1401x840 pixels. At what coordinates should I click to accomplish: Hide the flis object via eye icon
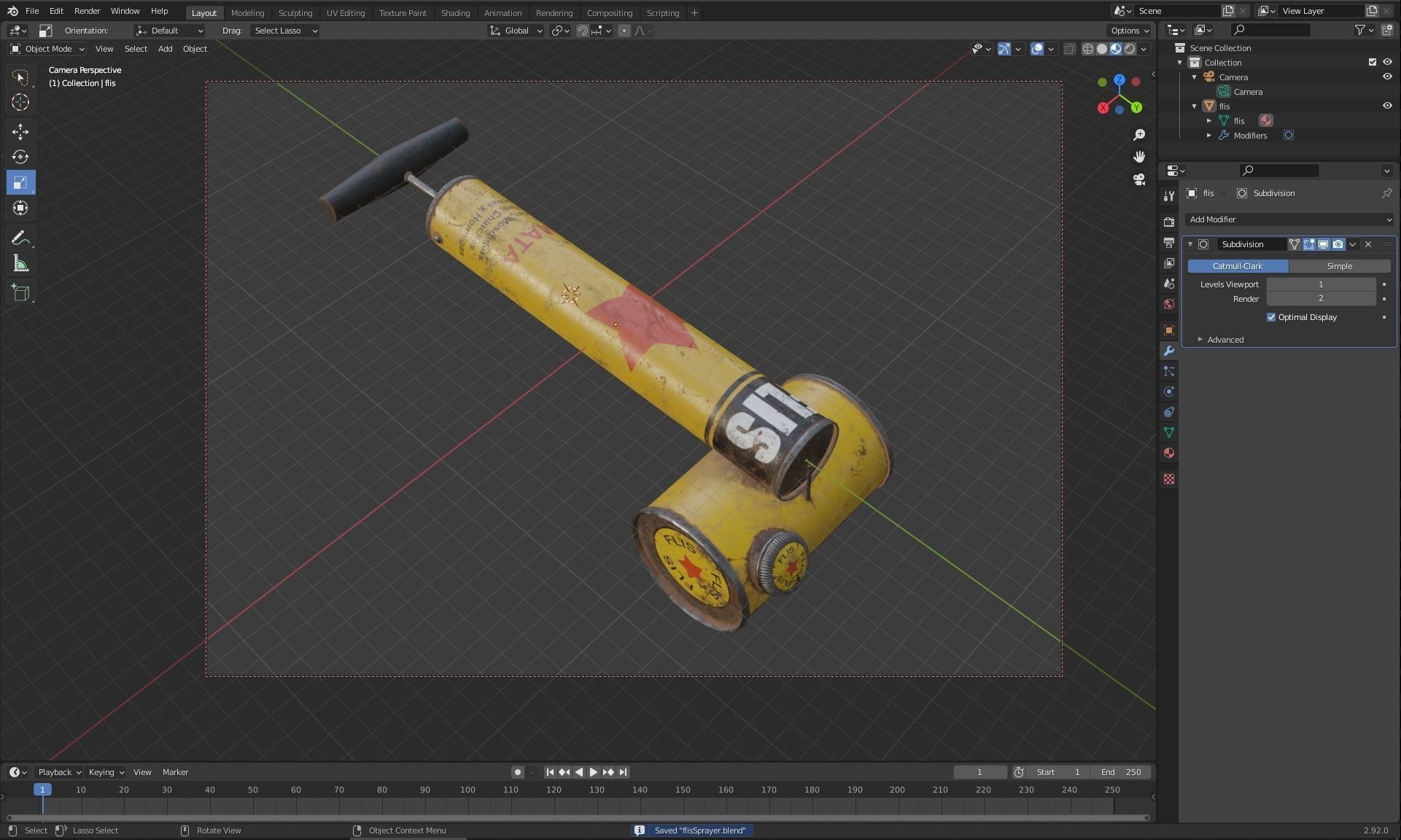click(x=1387, y=106)
